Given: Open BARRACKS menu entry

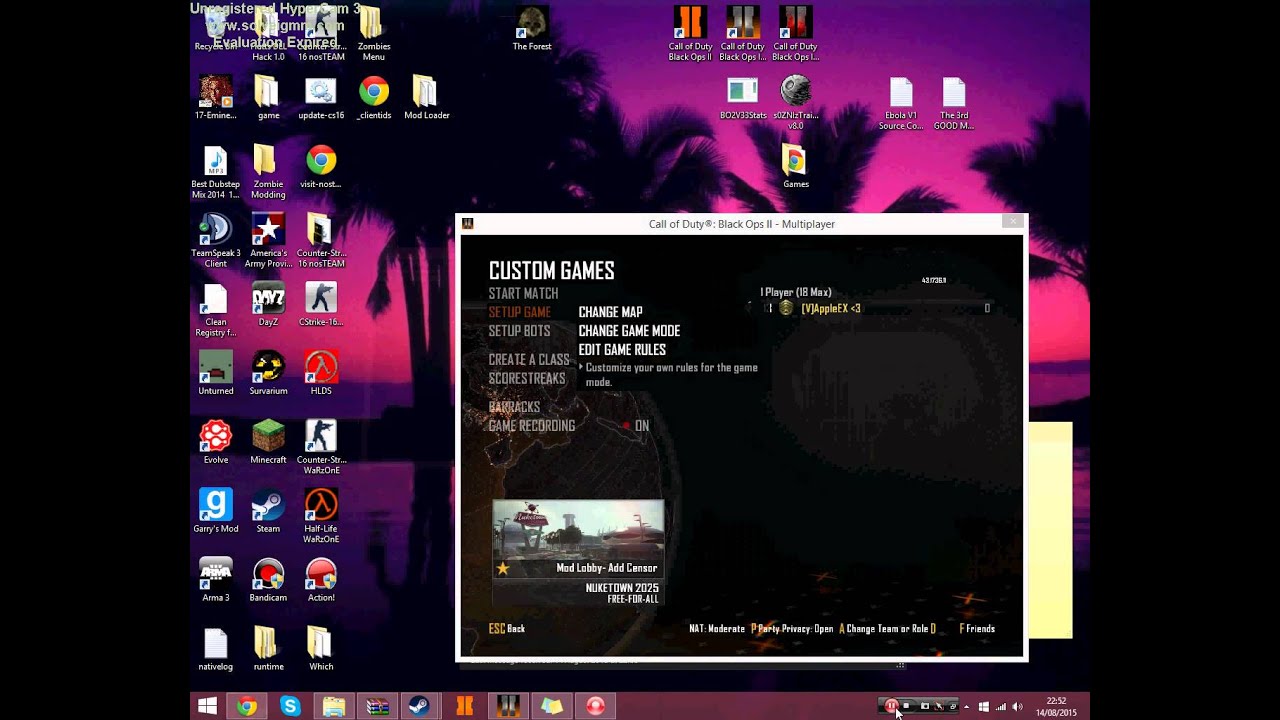Looking at the screenshot, I should (514, 407).
